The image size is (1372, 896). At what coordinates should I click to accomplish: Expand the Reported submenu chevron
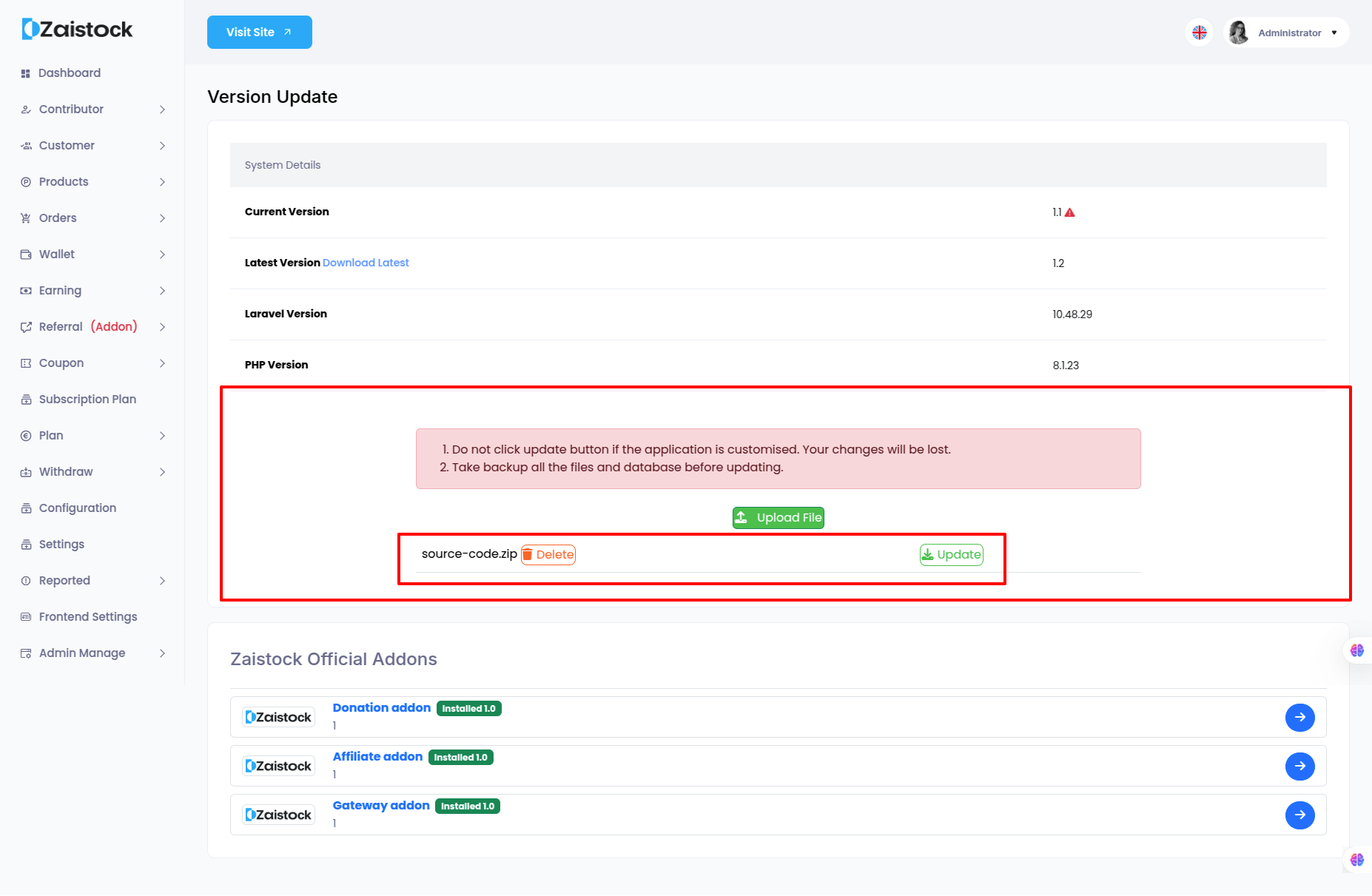pyautogui.click(x=162, y=581)
